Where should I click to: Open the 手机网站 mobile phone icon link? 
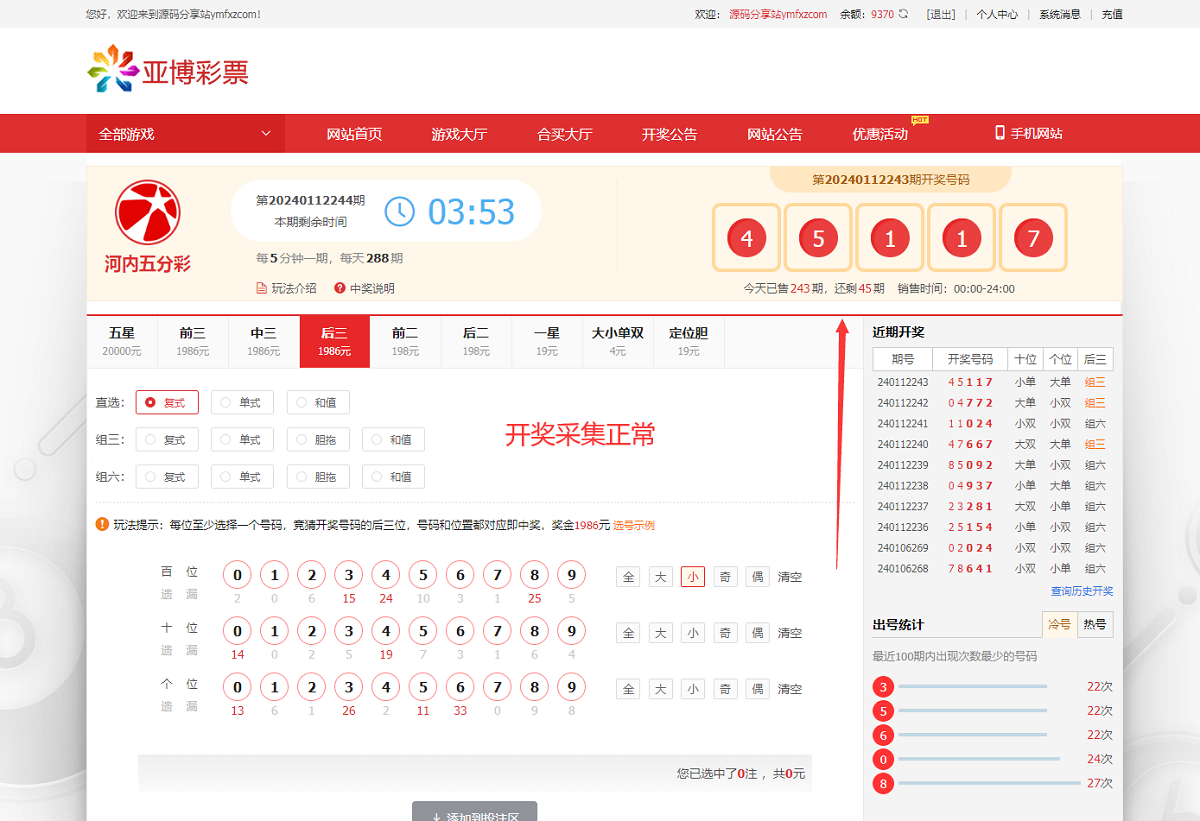coord(999,133)
